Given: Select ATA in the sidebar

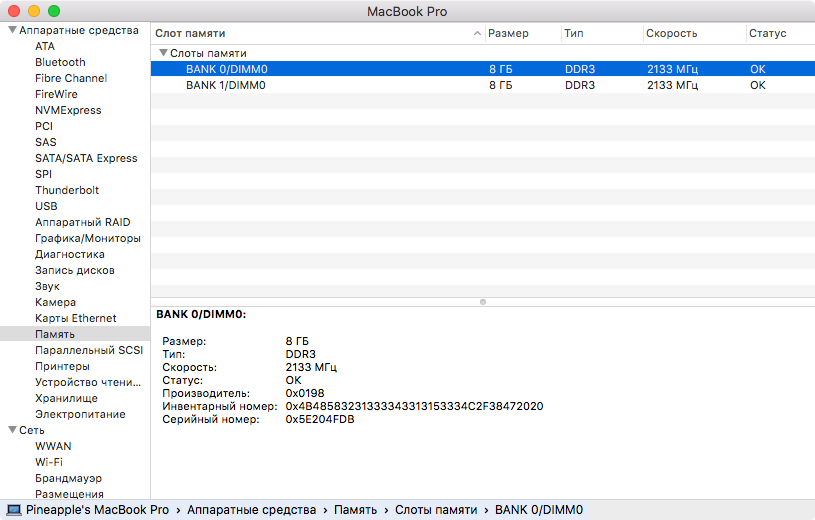Looking at the screenshot, I should (45, 46).
